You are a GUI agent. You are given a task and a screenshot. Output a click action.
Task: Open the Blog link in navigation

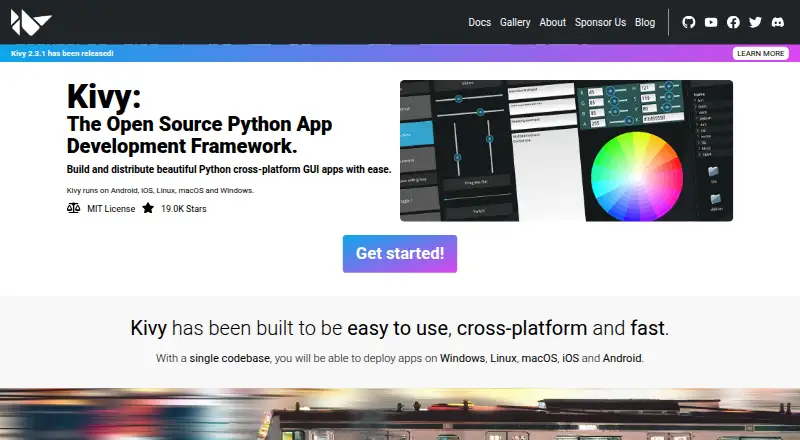pos(645,22)
